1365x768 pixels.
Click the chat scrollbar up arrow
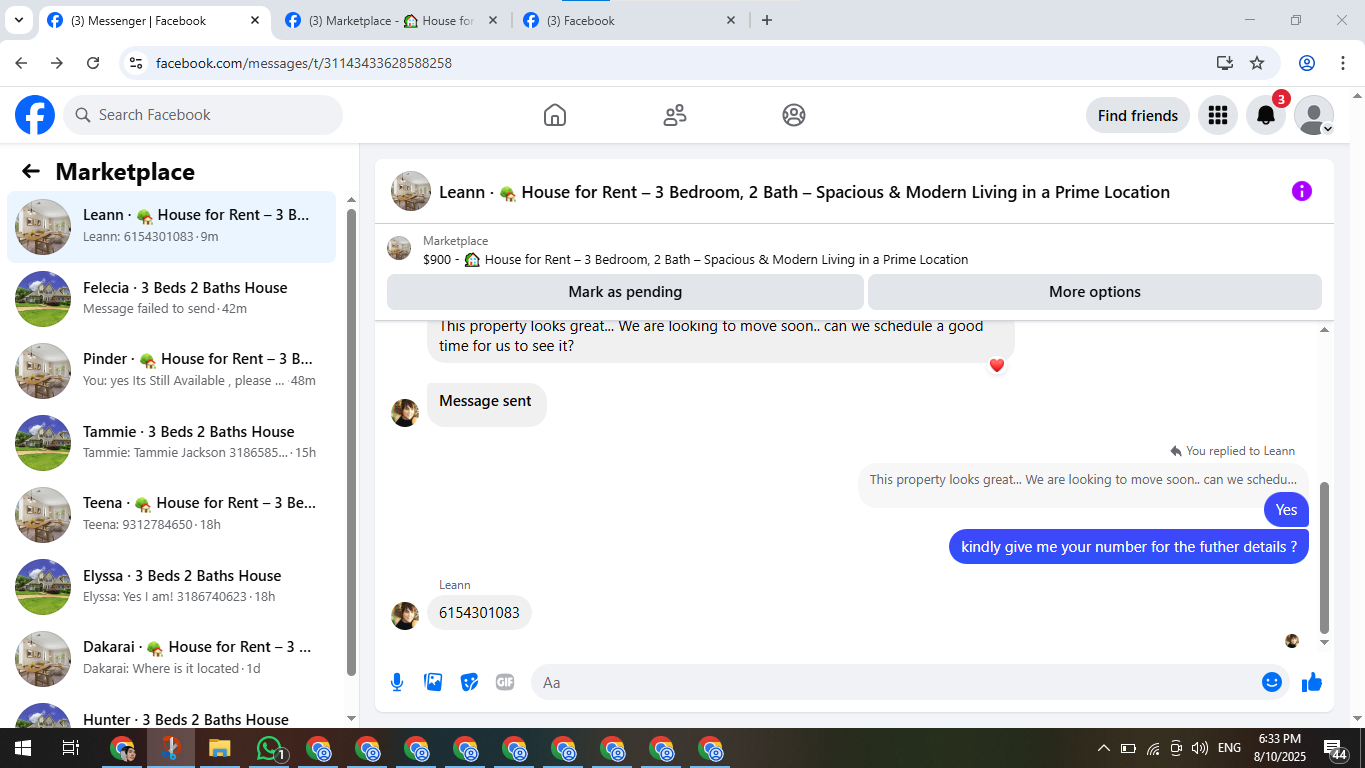tap(1325, 329)
